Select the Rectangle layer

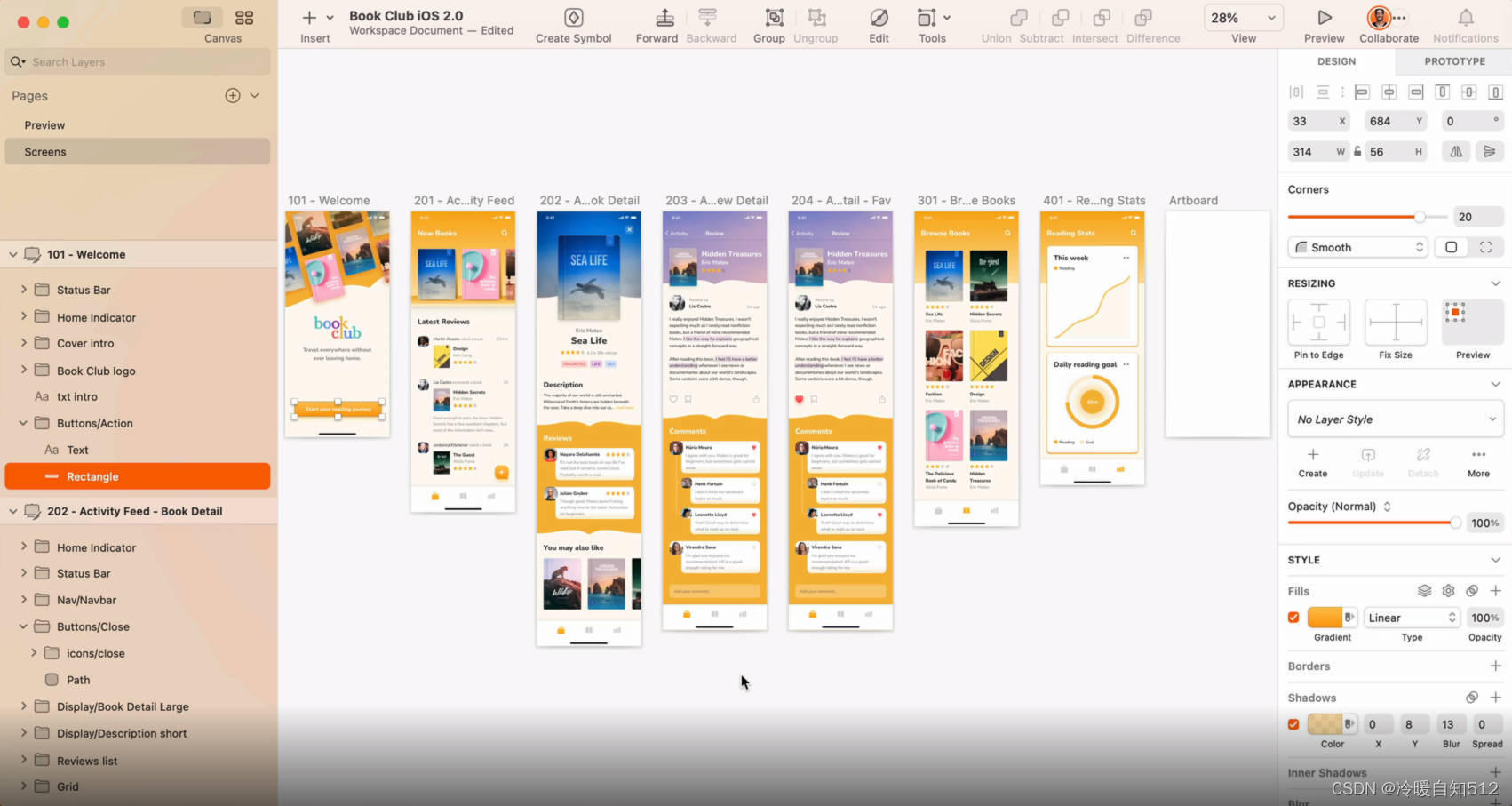138,476
